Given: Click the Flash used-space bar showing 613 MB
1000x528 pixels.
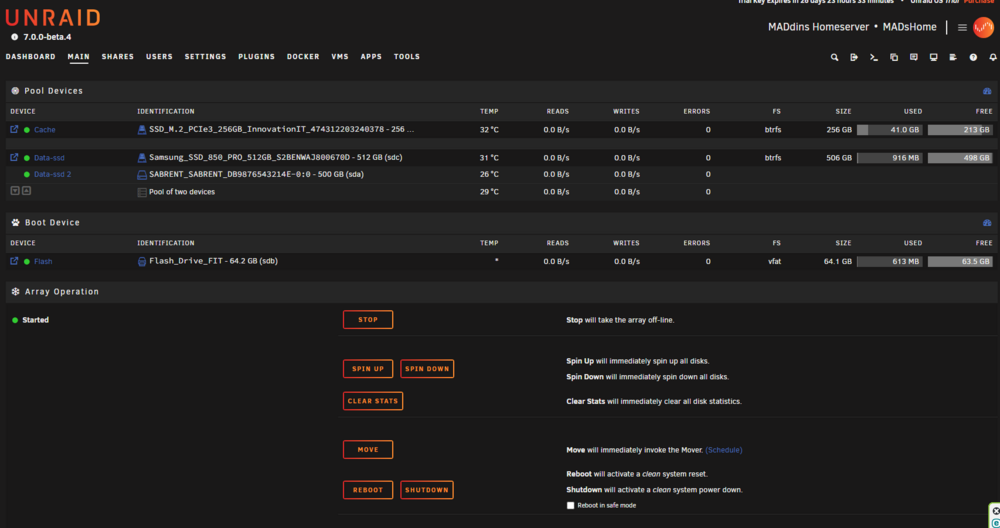Looking at the screenshot, I should [890, 261].
